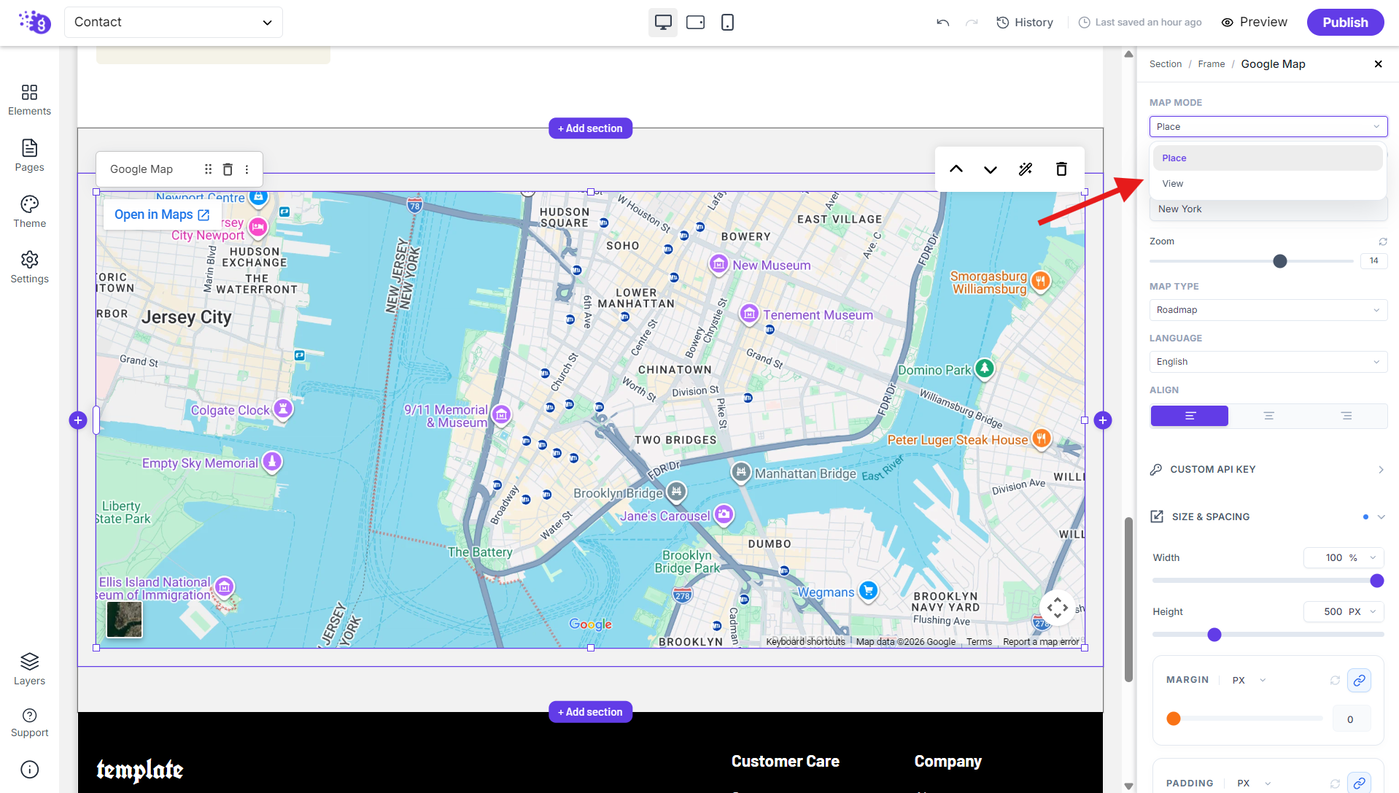
Task: Toggle satellite thumbnail on the map
Action: pos(125,619)
